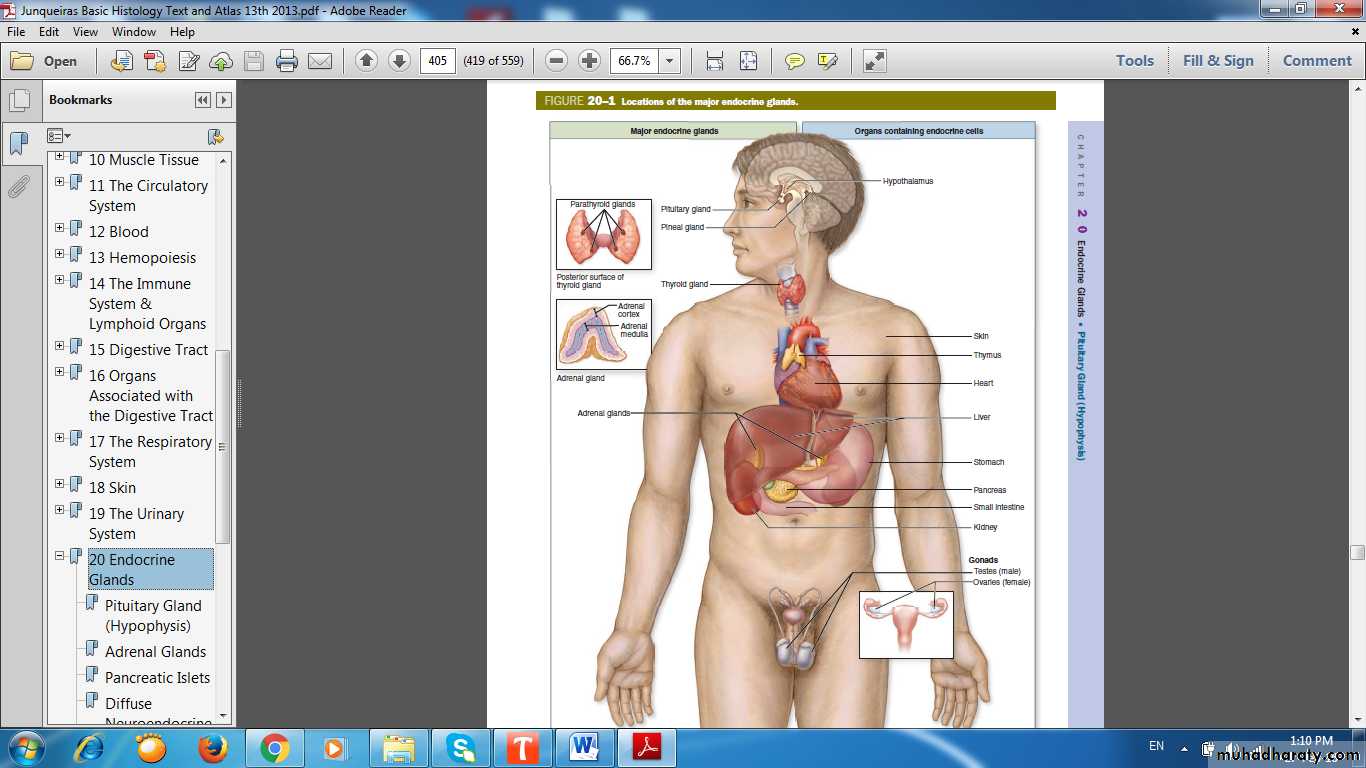Image resolution: width=1366 pixels, height=768 pixels.
Task: Open the Fill & Sign pane
Action: pos(1217,61)
